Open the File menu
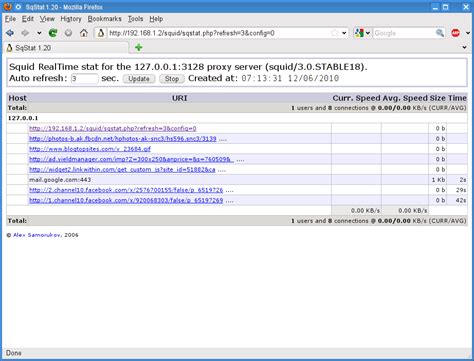The image size is (474, 361). tap(10, 19)
